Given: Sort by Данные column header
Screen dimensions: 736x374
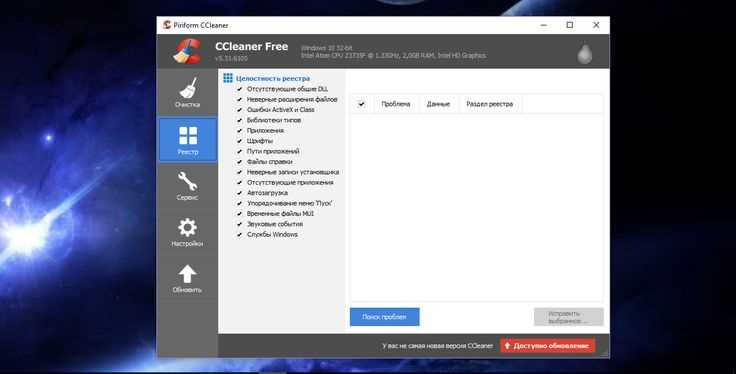Looking at the screenshot, I should [438, 104].
